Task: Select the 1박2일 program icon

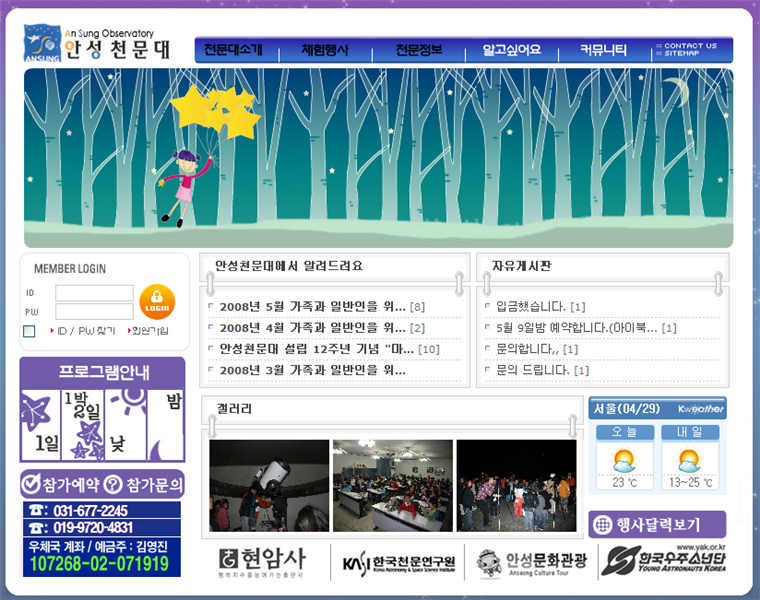Action: point(83,425)
